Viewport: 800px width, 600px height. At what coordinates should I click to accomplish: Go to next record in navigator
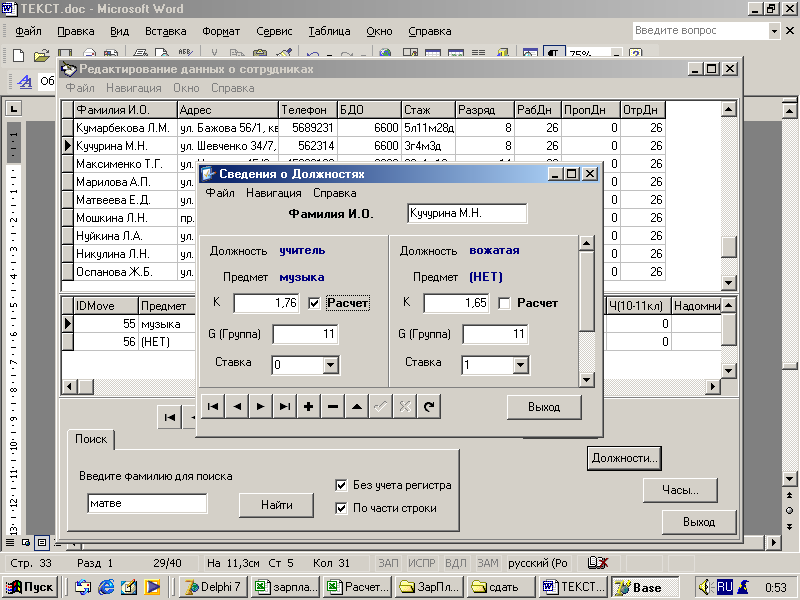tap(261, 407)
